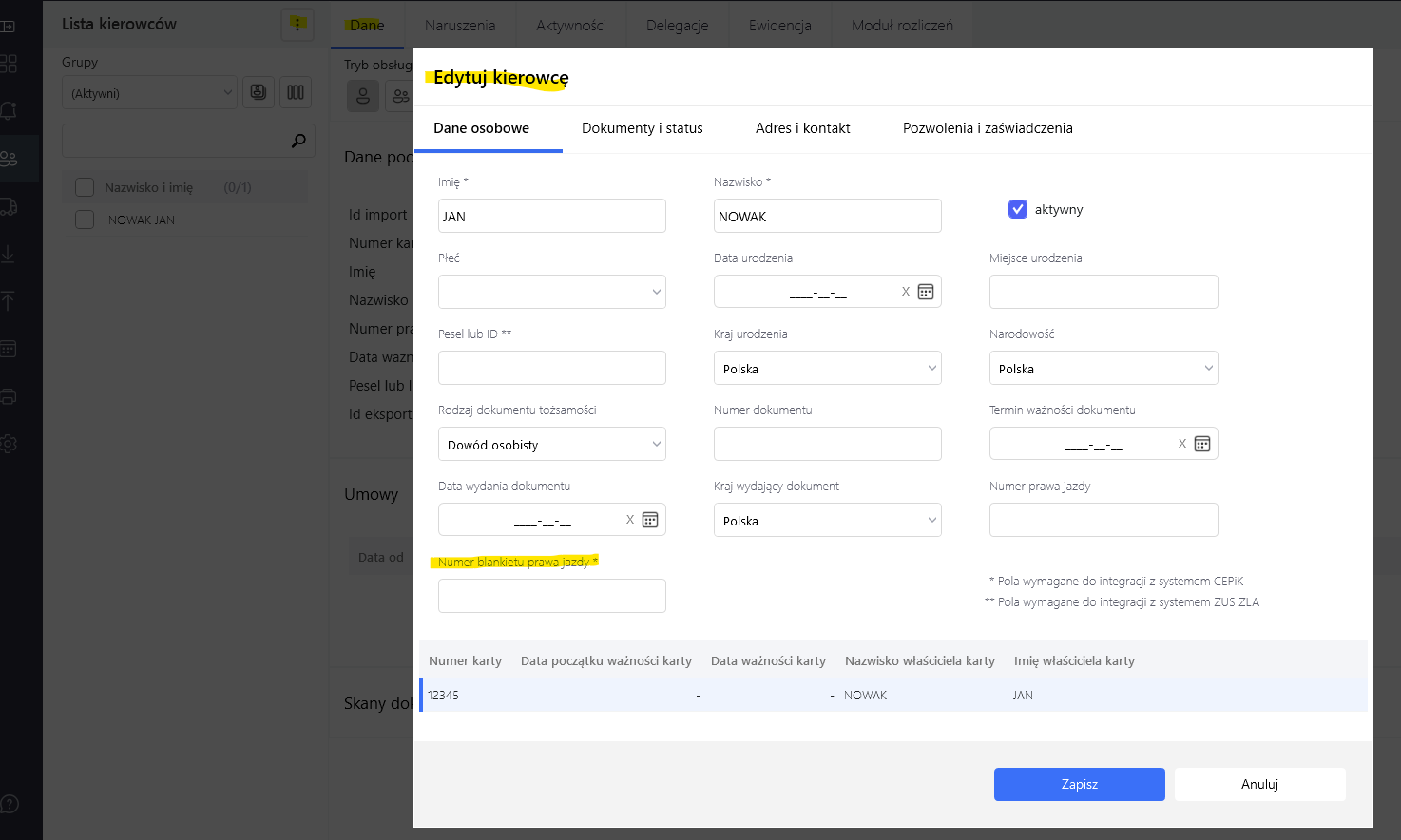Expand the Płeć dropdown
The image size is (1401, 840).
click(552, 292)
